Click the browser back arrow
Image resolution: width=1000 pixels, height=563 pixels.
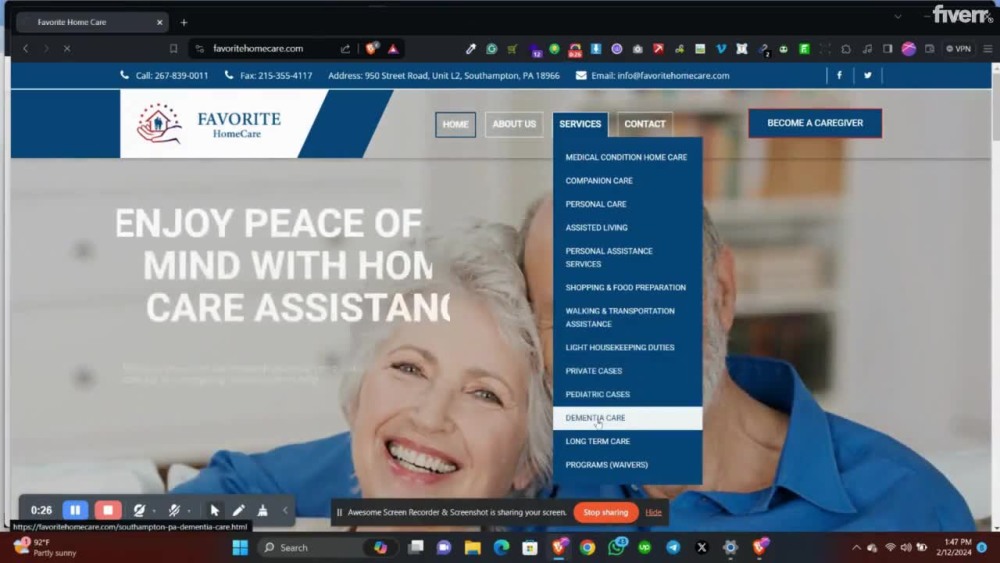click(26, 48)
